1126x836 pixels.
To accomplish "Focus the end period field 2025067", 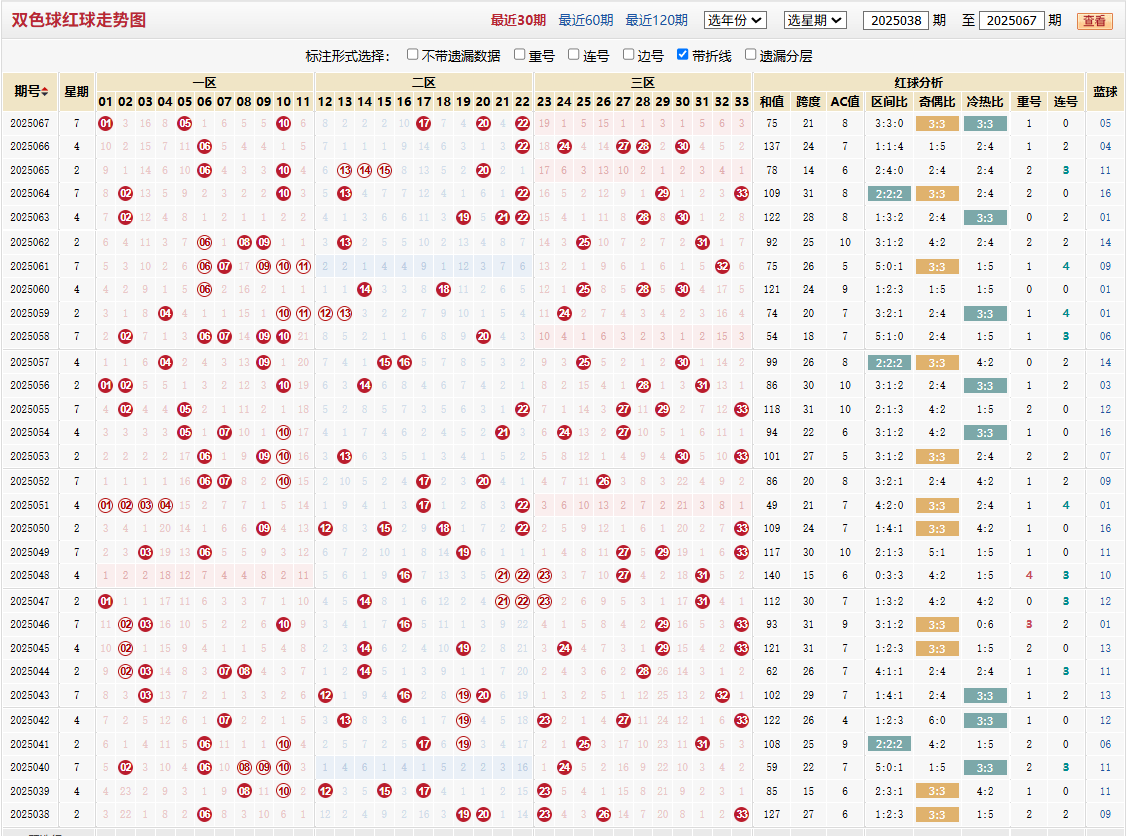I will 1011,20.
